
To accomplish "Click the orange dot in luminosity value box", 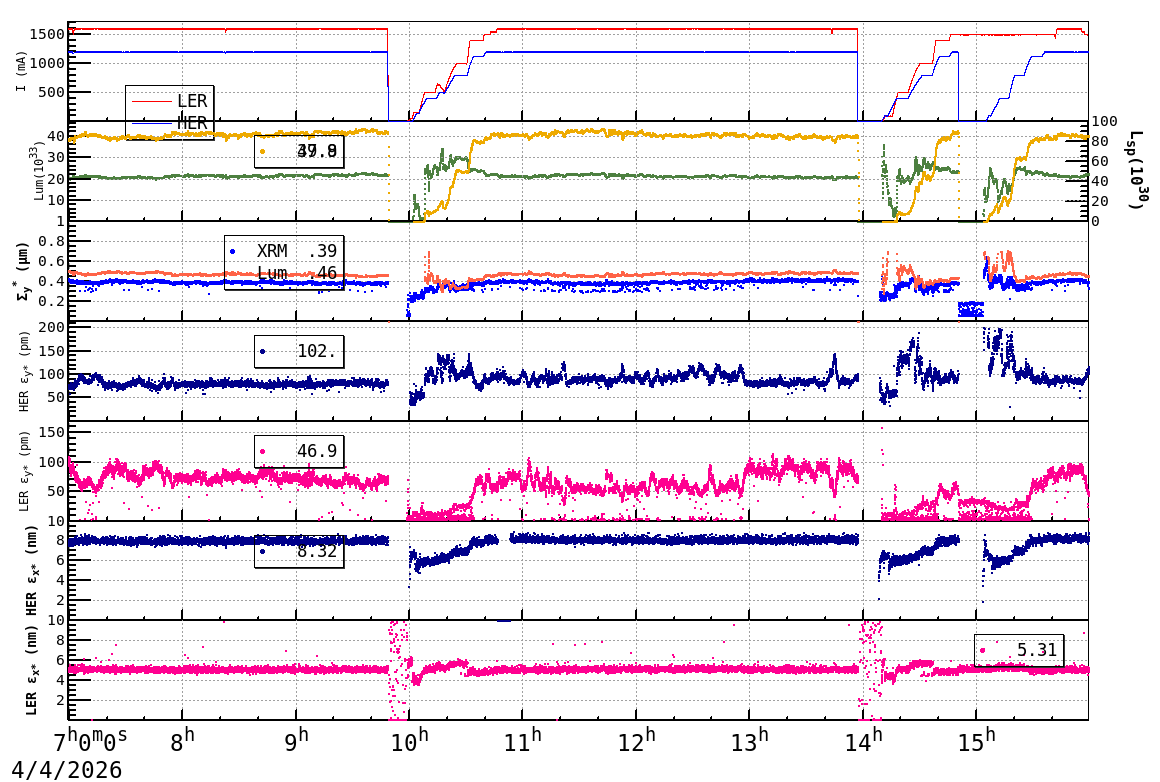I will (x=263, y=152).
